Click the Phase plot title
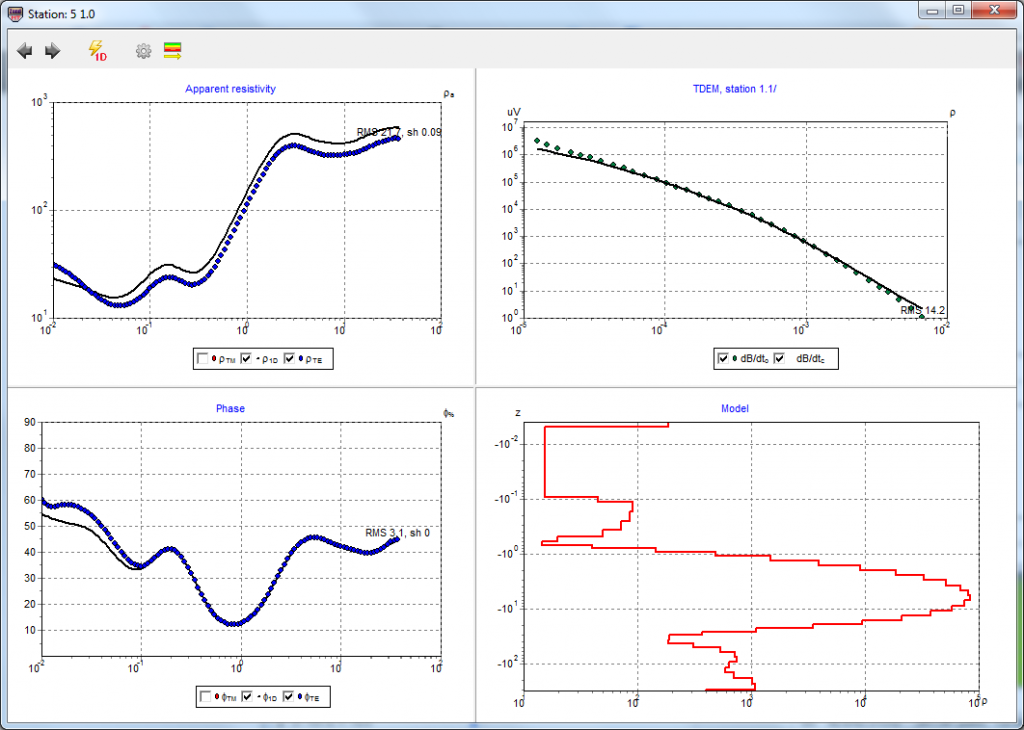 230,408
